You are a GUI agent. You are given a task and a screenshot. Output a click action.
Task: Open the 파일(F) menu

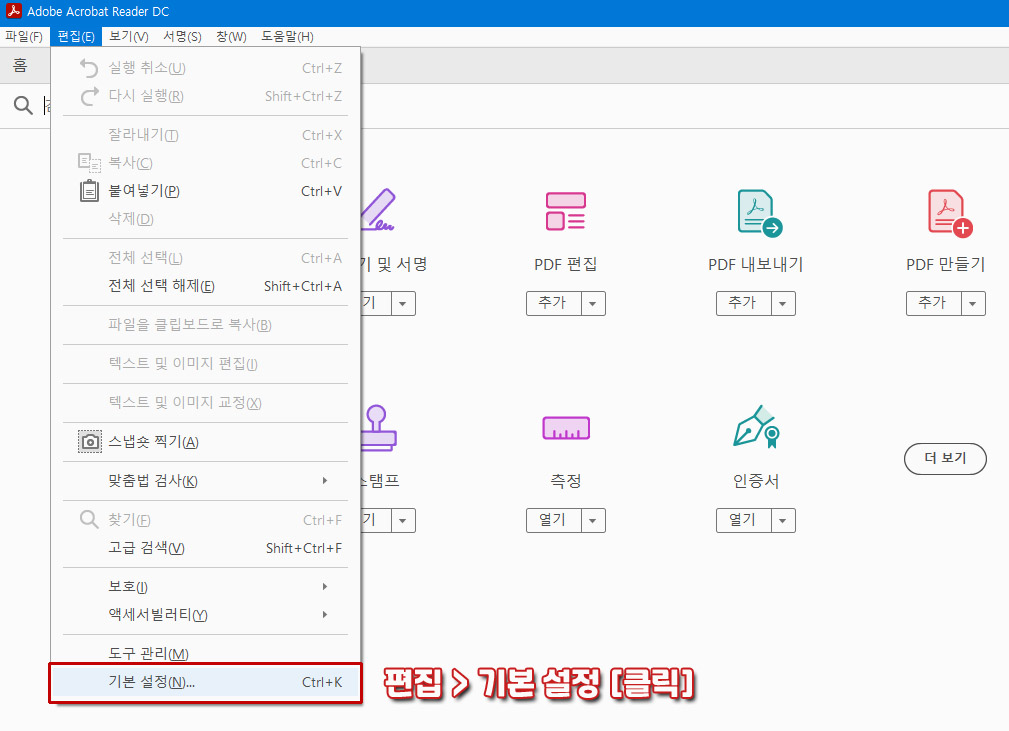[24, 37]
